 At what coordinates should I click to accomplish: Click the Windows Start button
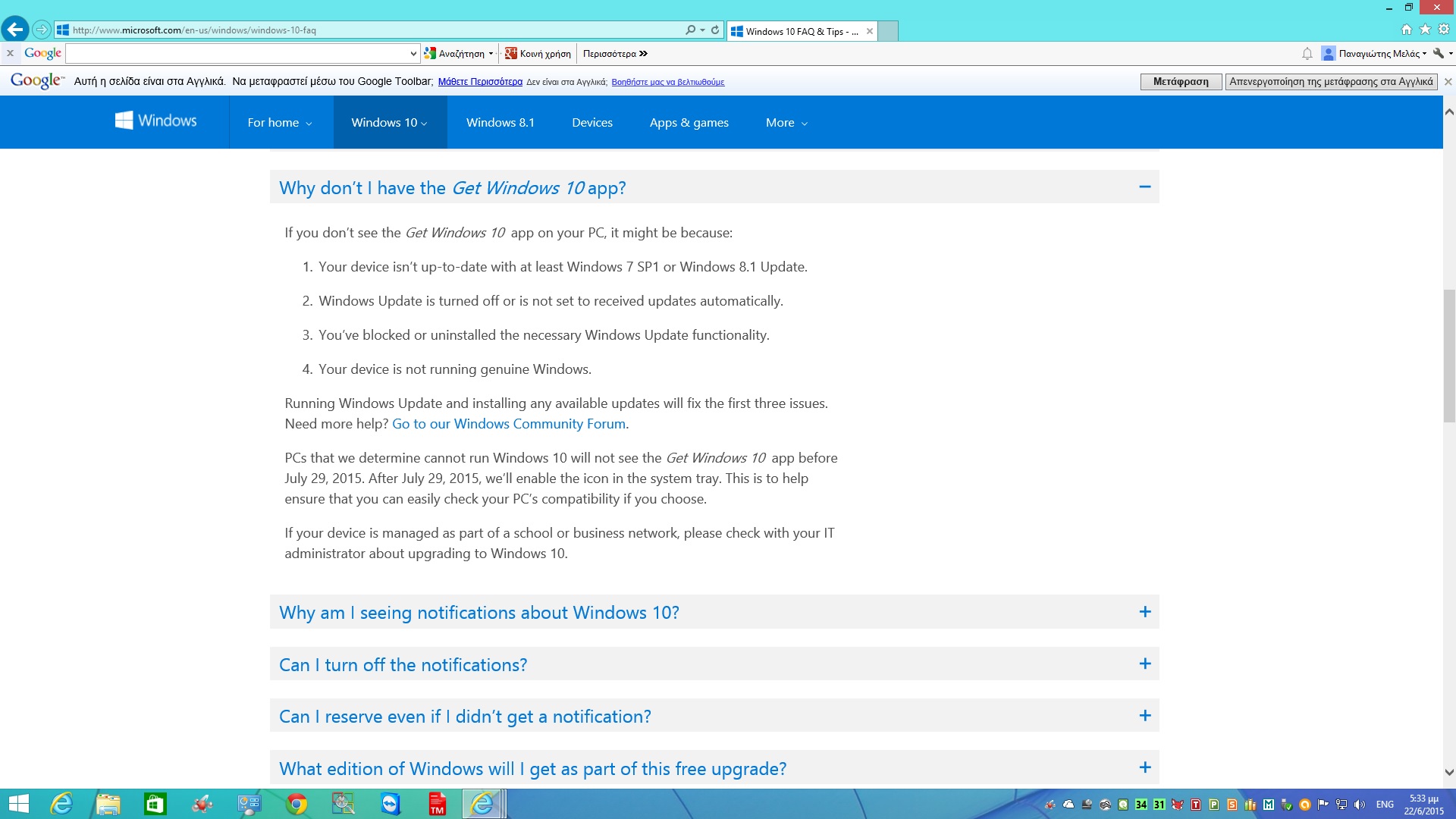tap(18, 804)
